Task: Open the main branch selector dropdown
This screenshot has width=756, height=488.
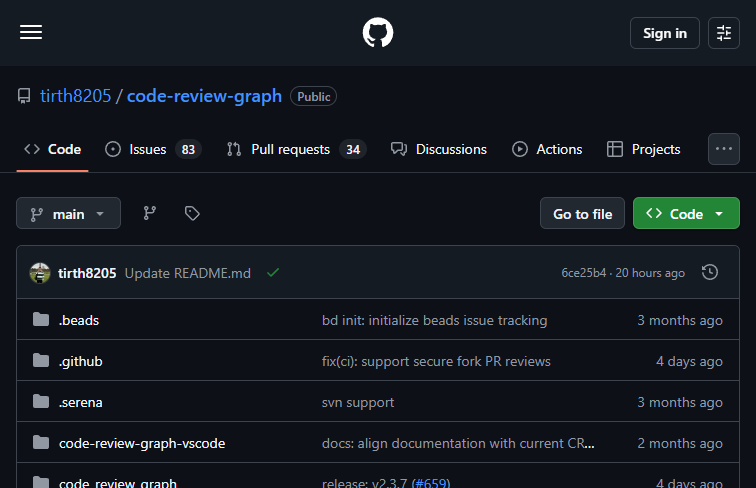Action: point(68,213)
